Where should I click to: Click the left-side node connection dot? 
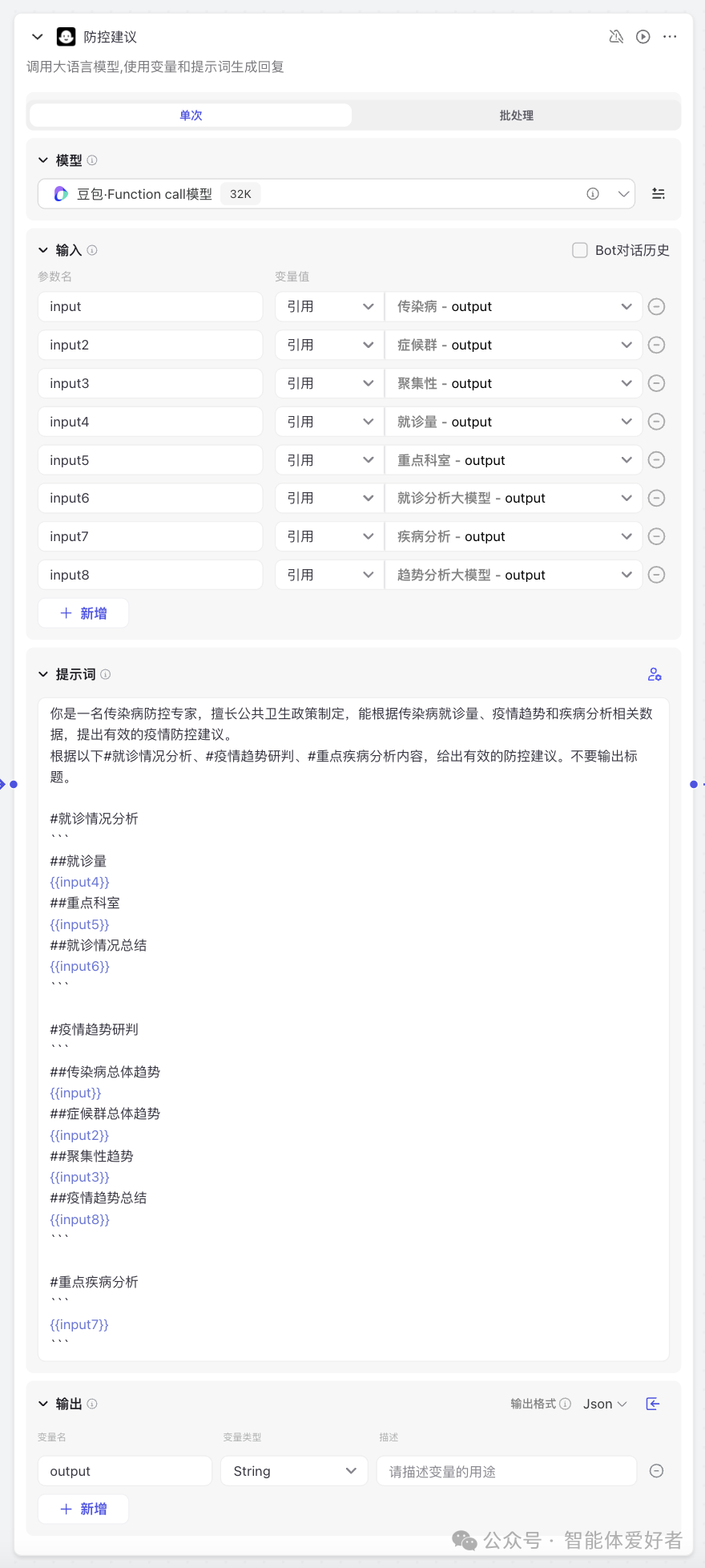(x=13, y=784)
